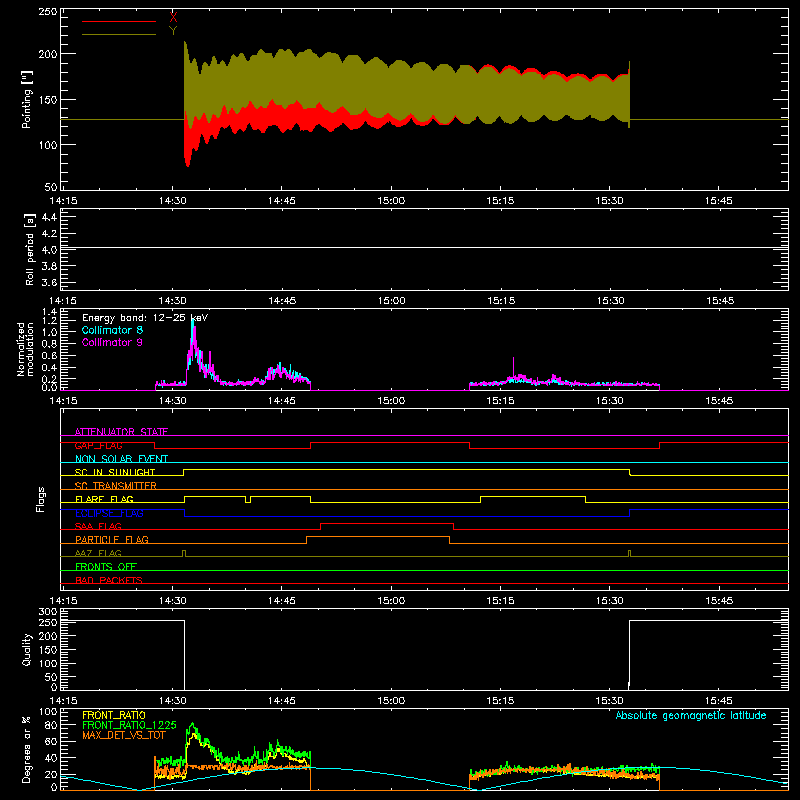This screenshot has width=800, height=800.
Task: Select the green FRONT_RATIO_1225 legend label
Action: pyautogui.click(x=129, y=725)
